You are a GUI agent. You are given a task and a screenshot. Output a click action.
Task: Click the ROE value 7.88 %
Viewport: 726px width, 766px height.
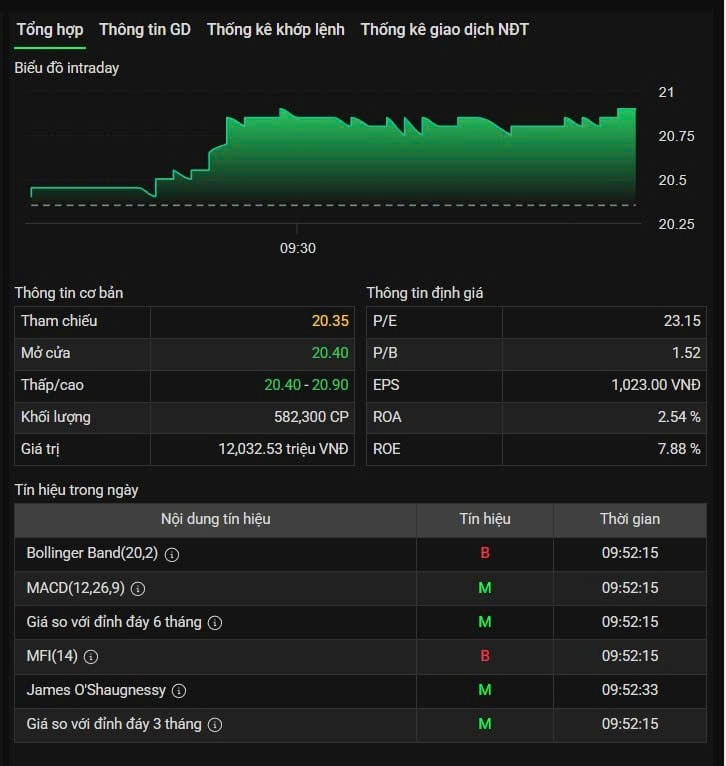coord(679,449)
